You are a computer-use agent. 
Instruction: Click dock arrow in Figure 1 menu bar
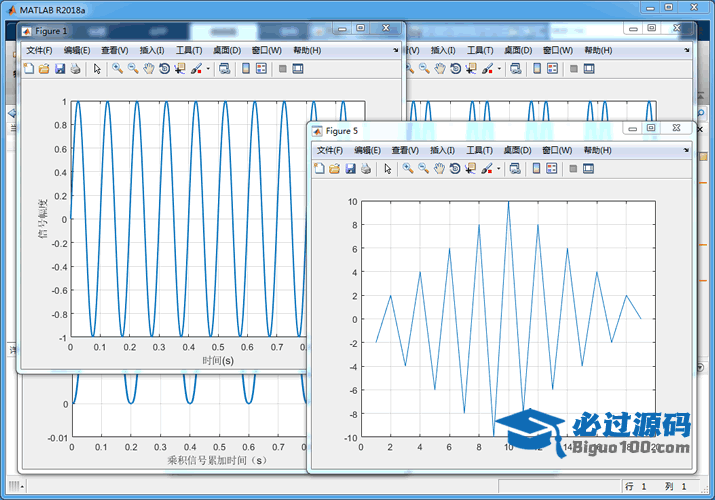tap(395, 50)
